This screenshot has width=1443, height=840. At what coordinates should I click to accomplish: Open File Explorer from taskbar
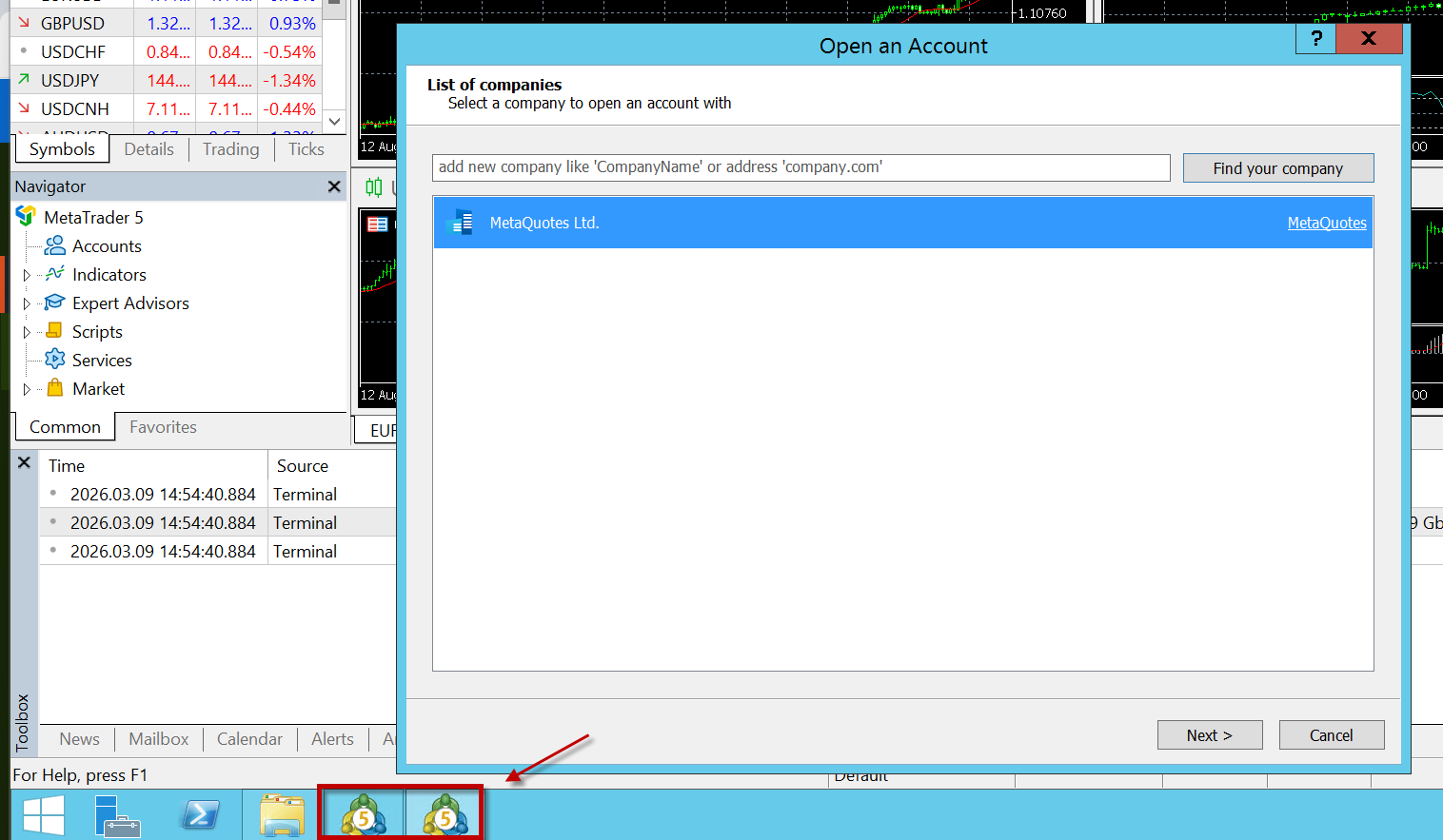pos(282,816)
